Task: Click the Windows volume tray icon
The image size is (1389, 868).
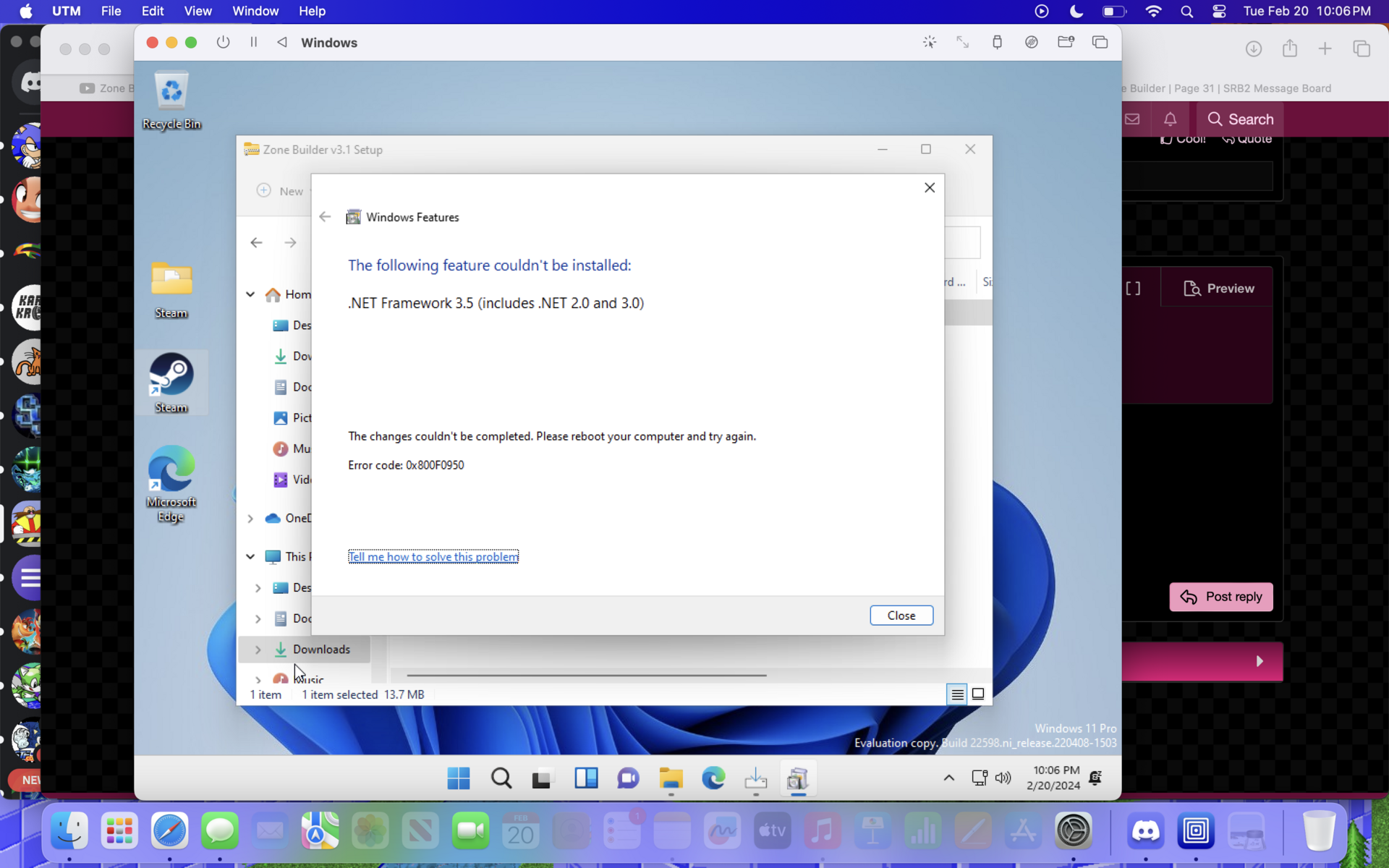Action: pyautogui.click(x=1003, y=778)
